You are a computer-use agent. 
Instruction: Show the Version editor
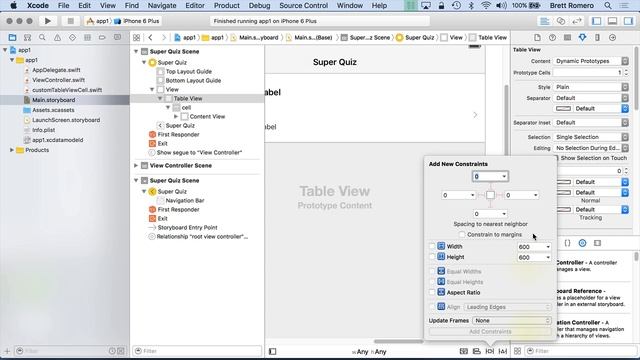coord(577,21)
